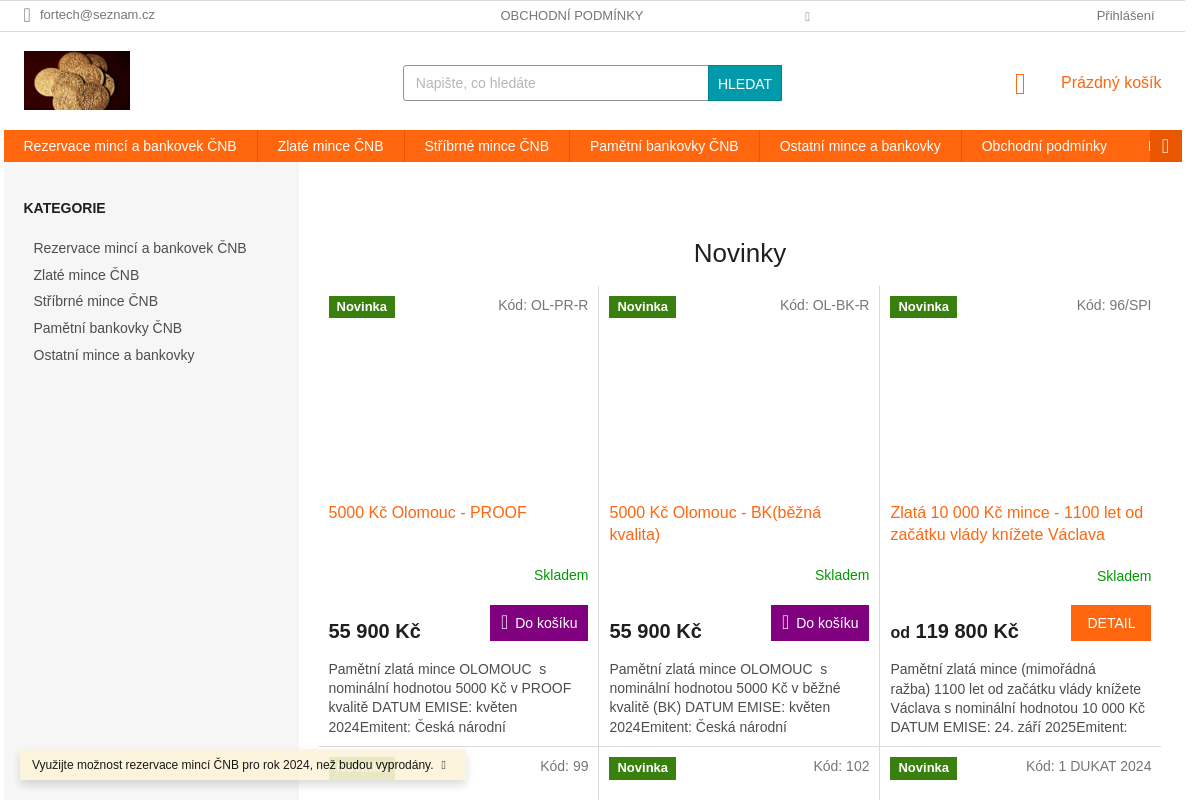Screen dimensions: 1200x800
Task: Click Prázdný košík cart text
Action: [x=1110, y=83]
